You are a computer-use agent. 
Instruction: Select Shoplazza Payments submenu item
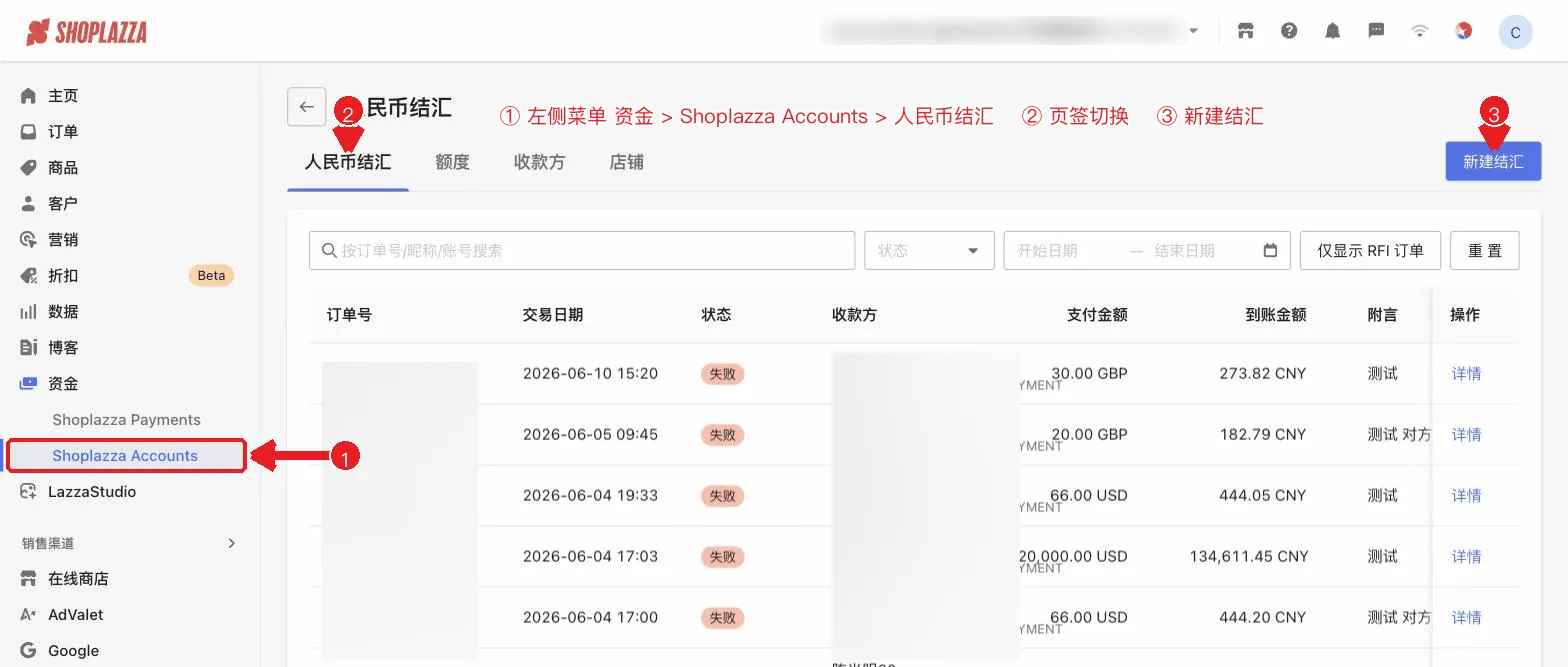click(126, 420)
